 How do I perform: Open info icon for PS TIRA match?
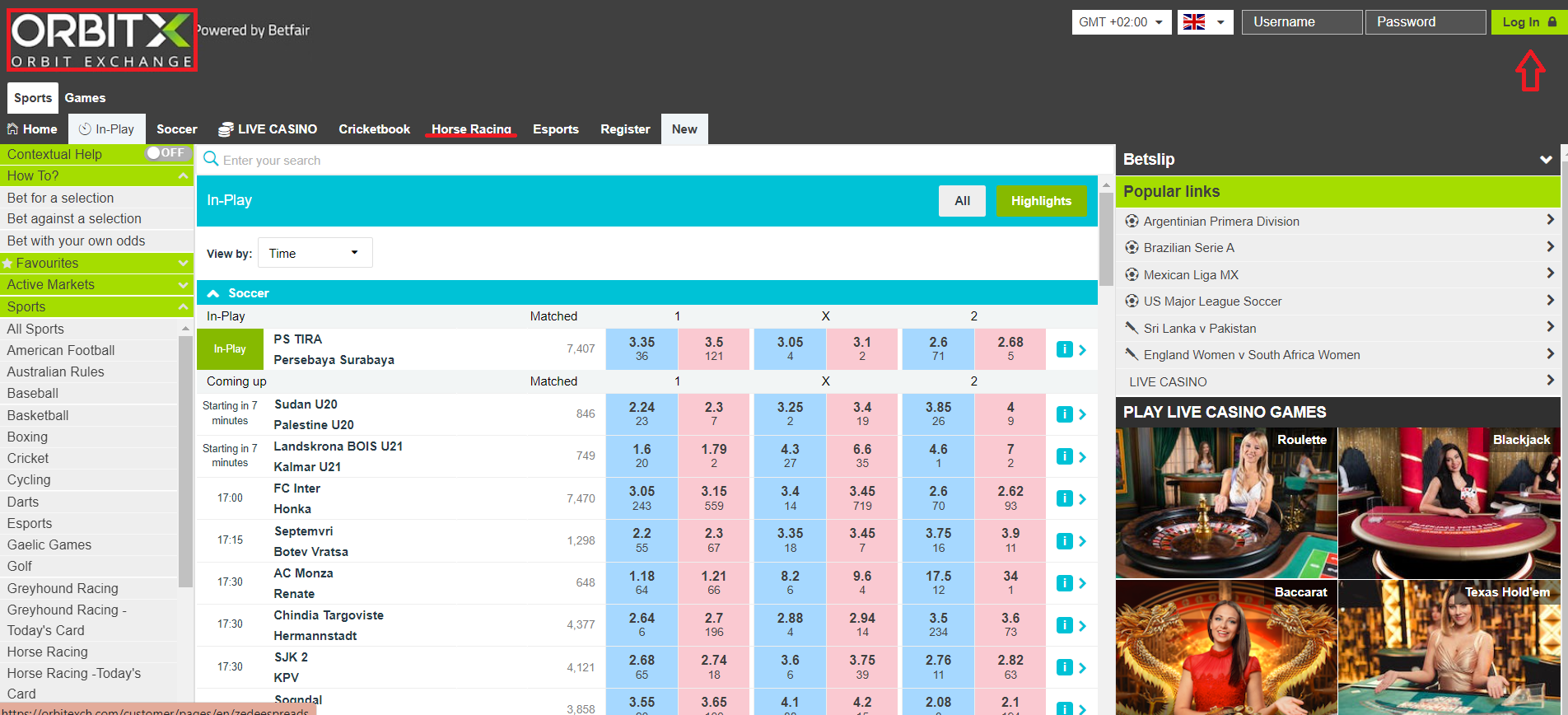(1064, 349)
